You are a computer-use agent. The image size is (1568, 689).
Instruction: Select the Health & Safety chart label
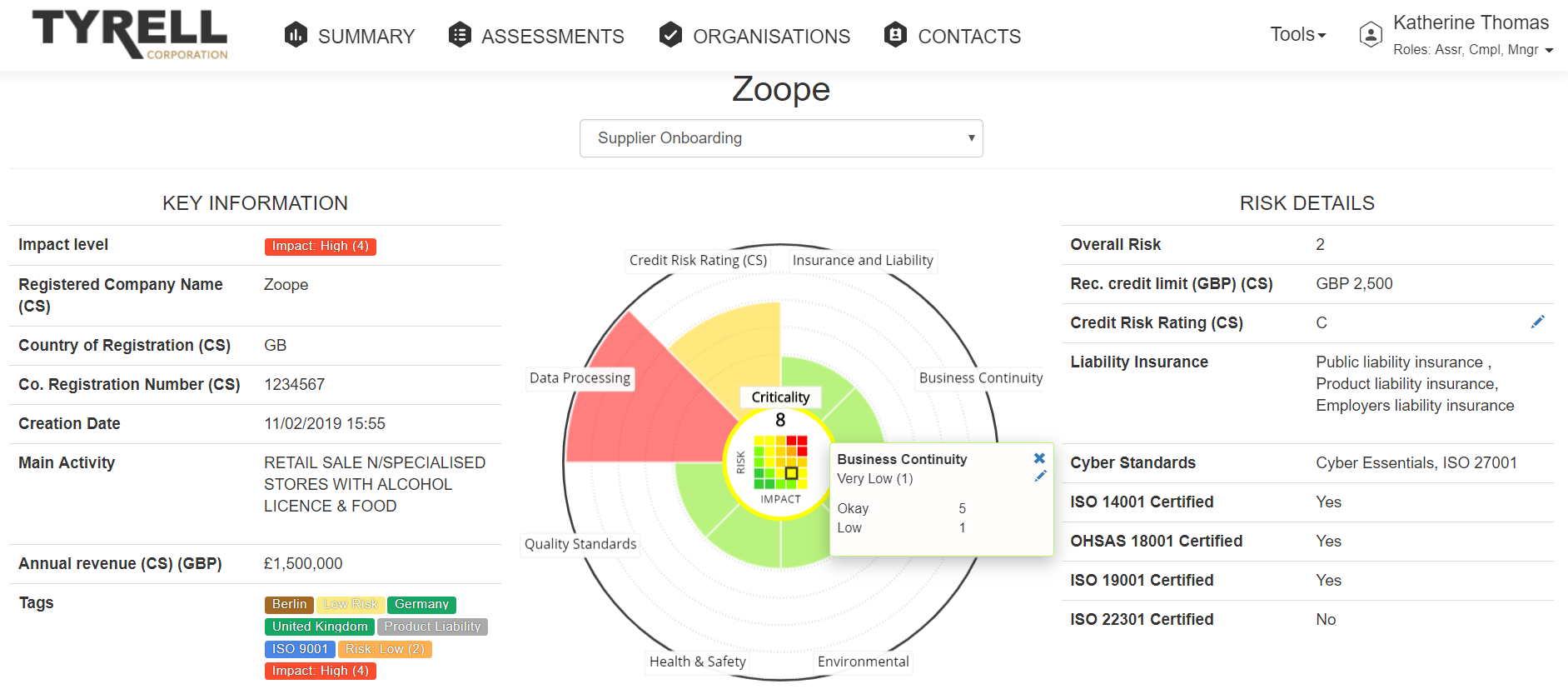point(698,662)
